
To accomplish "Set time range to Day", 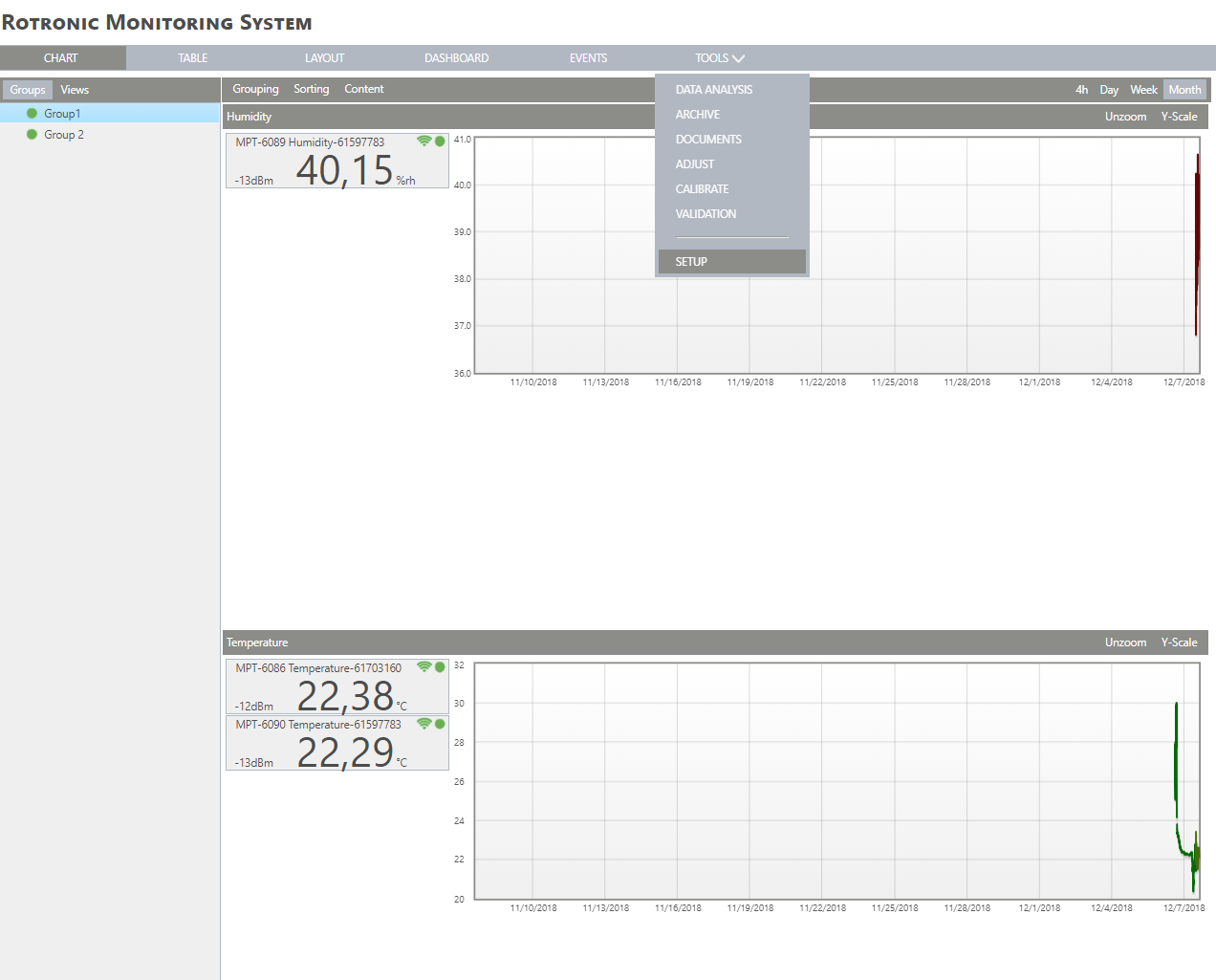I will click(x=1109, y=90).
